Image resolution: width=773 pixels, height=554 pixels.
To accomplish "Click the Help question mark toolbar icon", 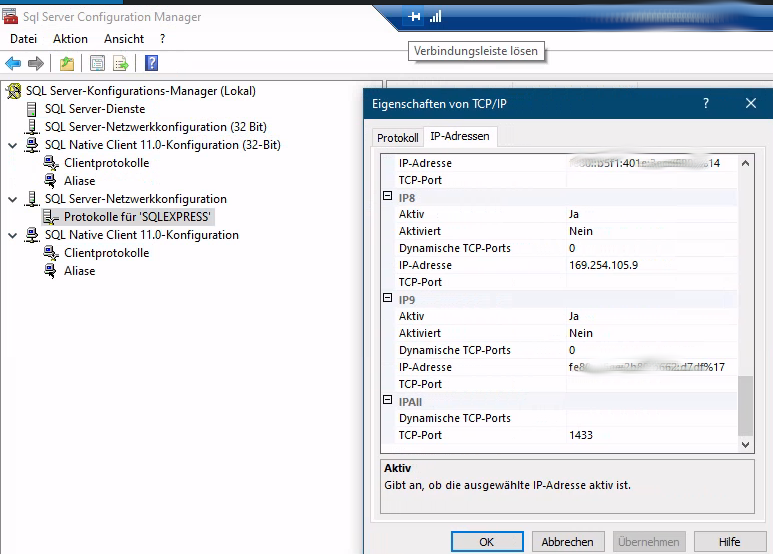I will (151, 63).
